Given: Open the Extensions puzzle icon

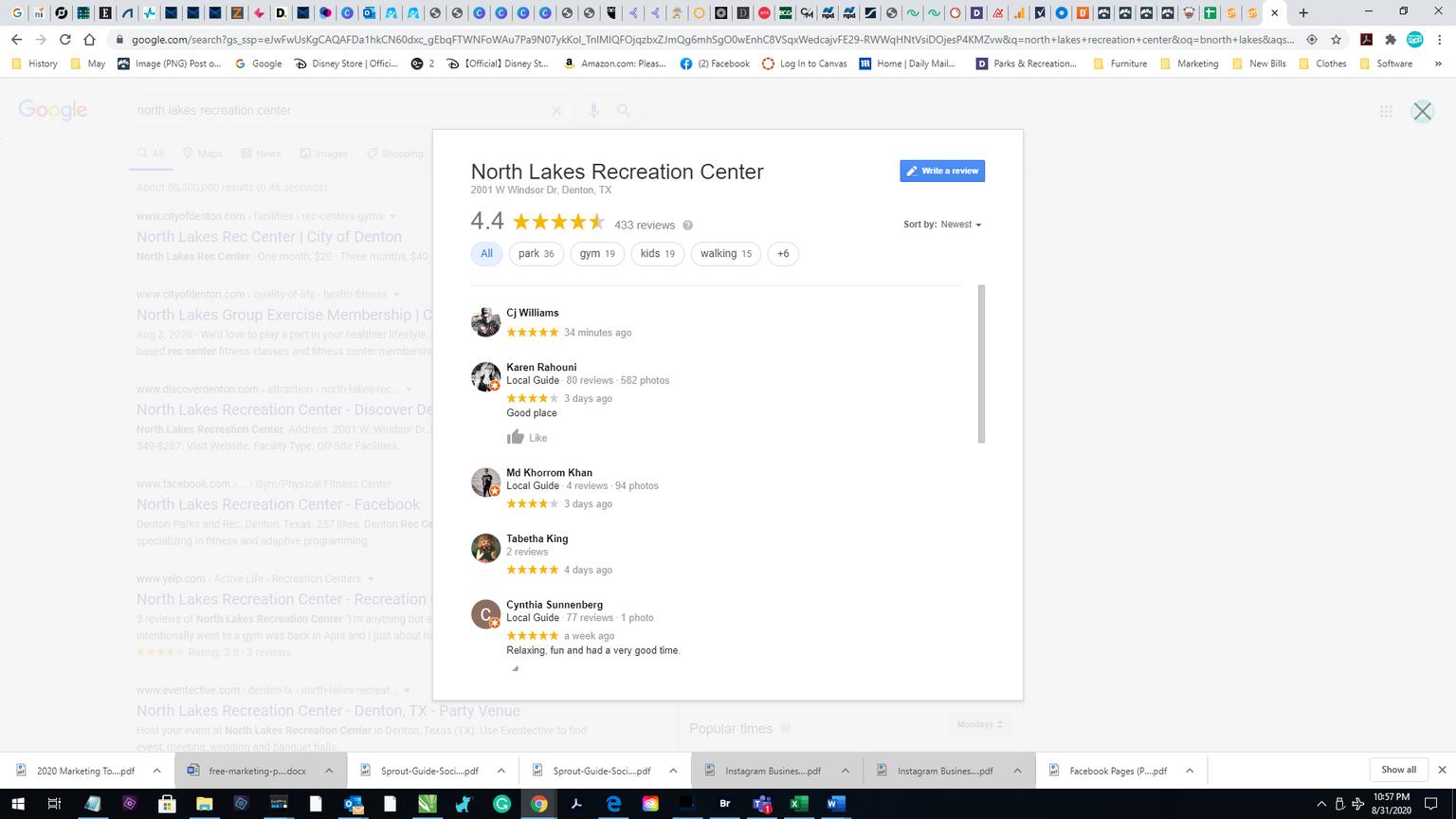Looking at the screenshot, I should 1390,39.
